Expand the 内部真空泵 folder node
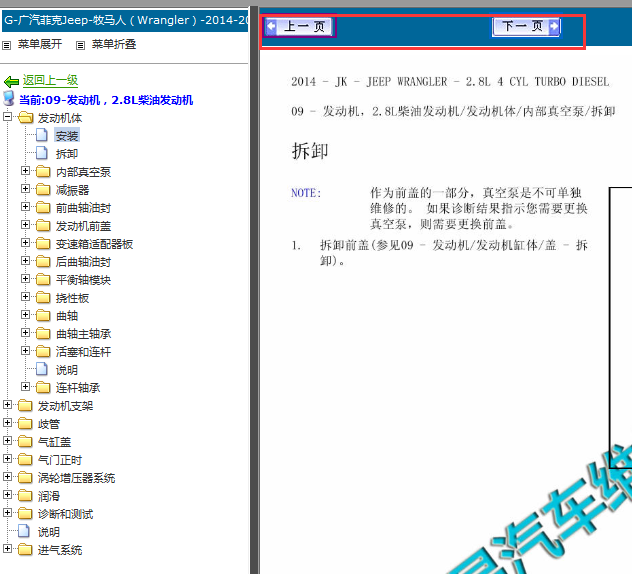632x574 pixels. [x=25, y=171]
